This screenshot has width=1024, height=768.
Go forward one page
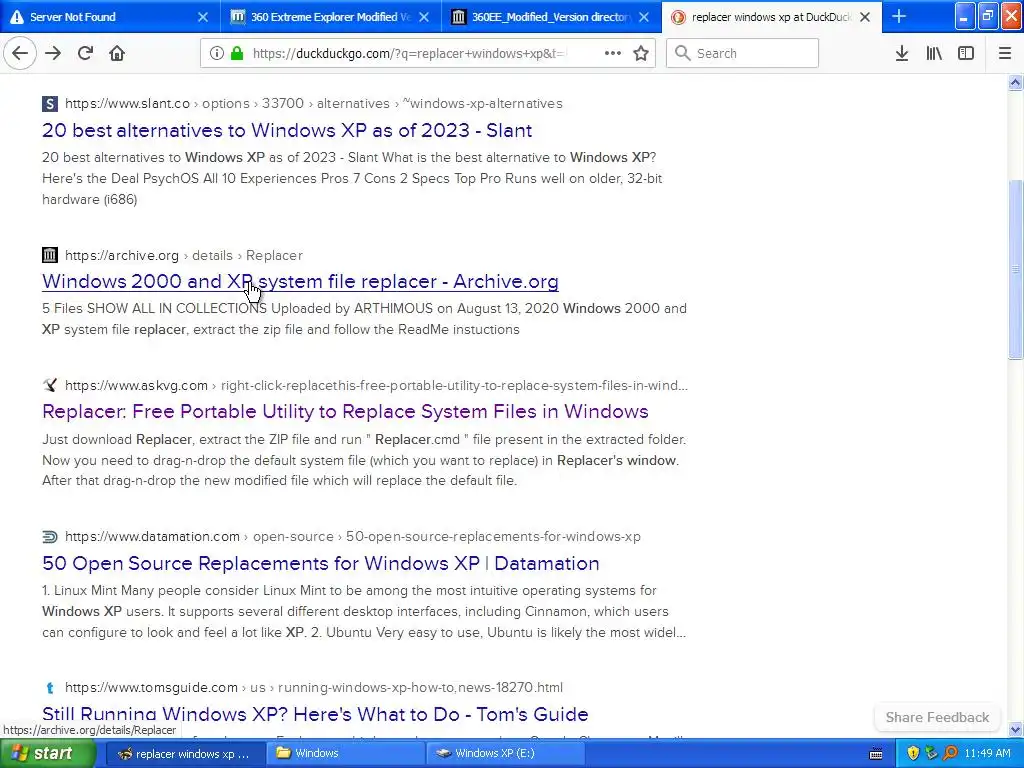point(53,53)
